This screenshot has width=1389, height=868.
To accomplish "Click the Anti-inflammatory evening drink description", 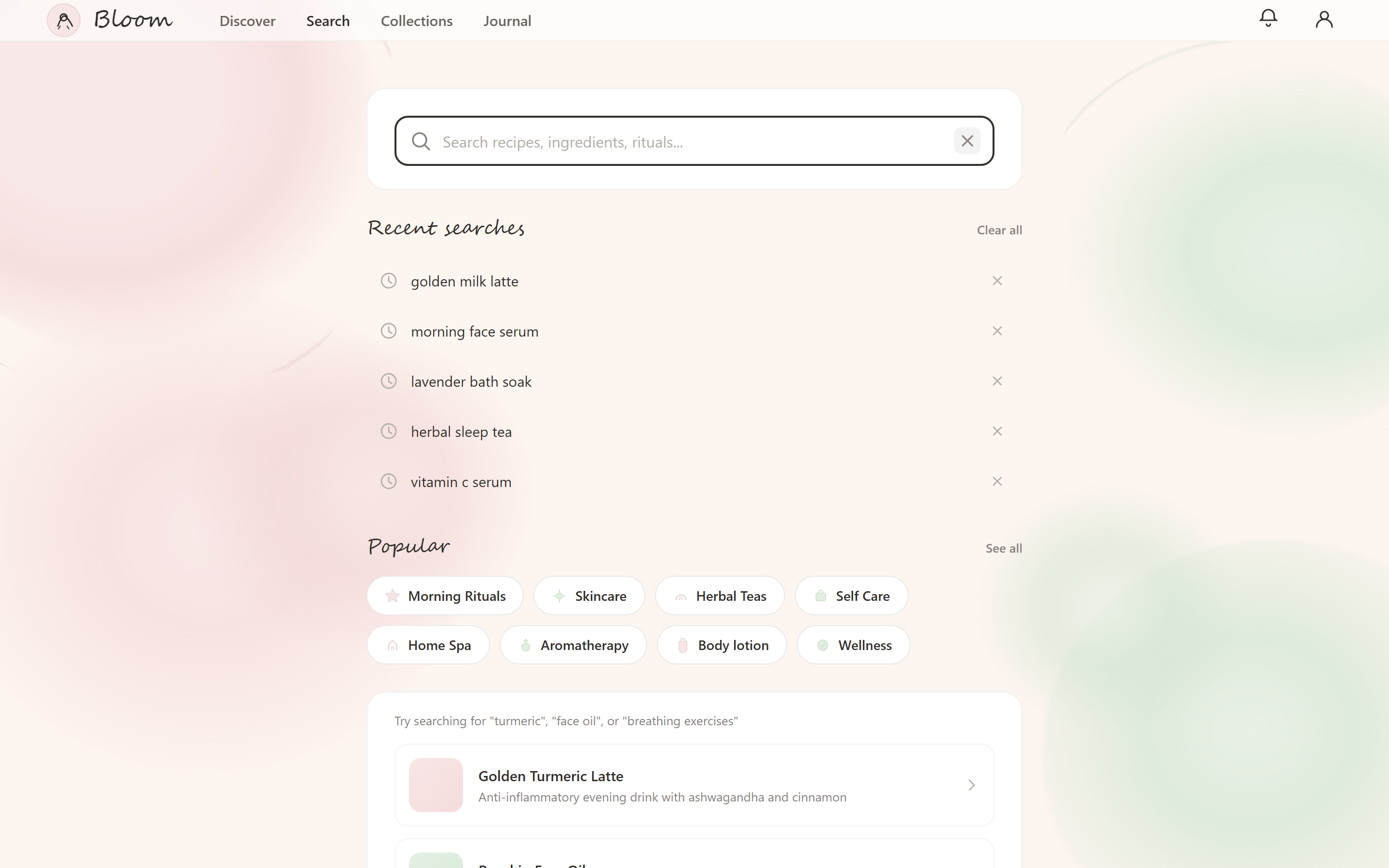I will coord(662,798).
